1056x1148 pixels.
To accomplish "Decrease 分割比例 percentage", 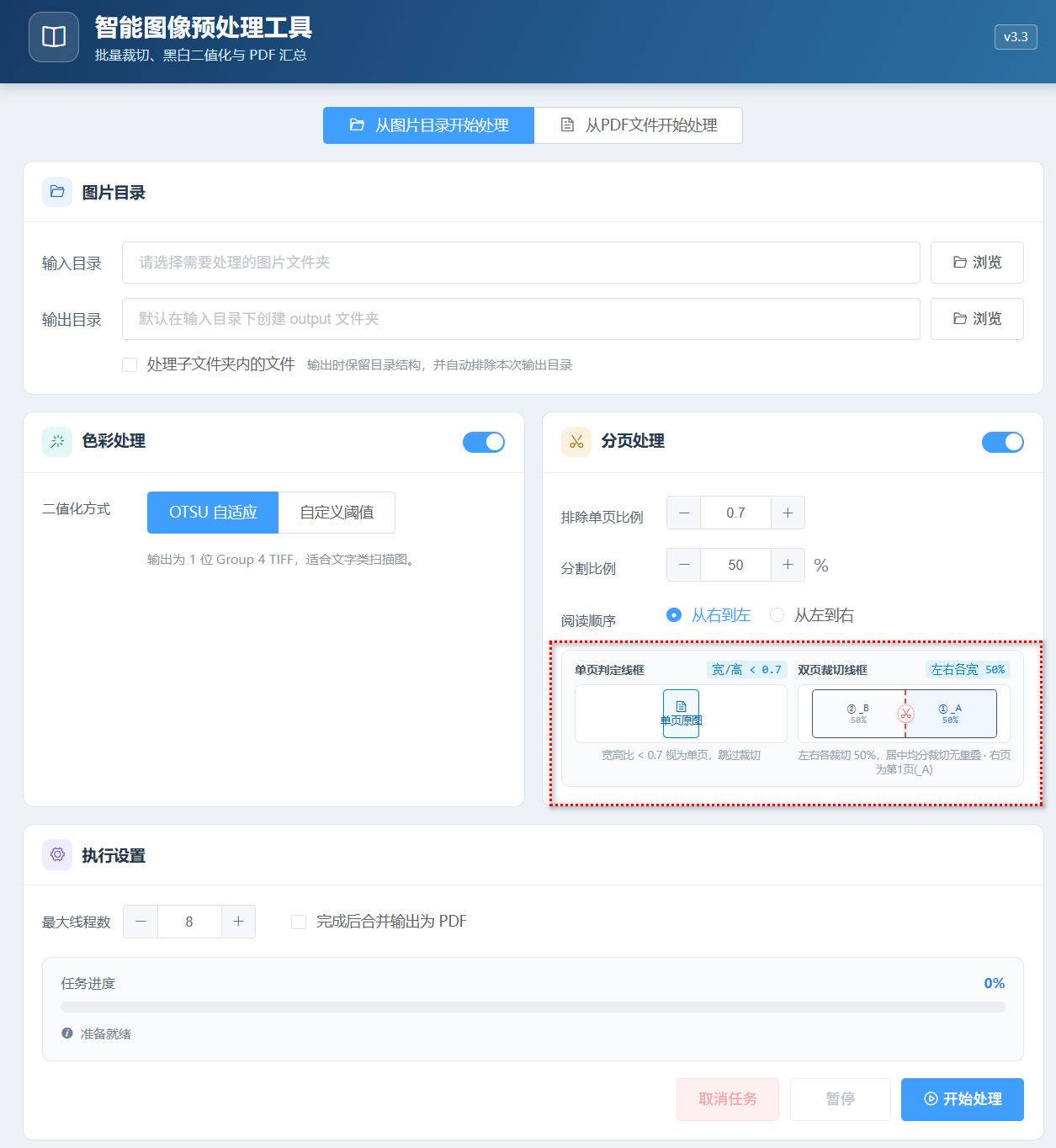I will click(x=683, y=565).
